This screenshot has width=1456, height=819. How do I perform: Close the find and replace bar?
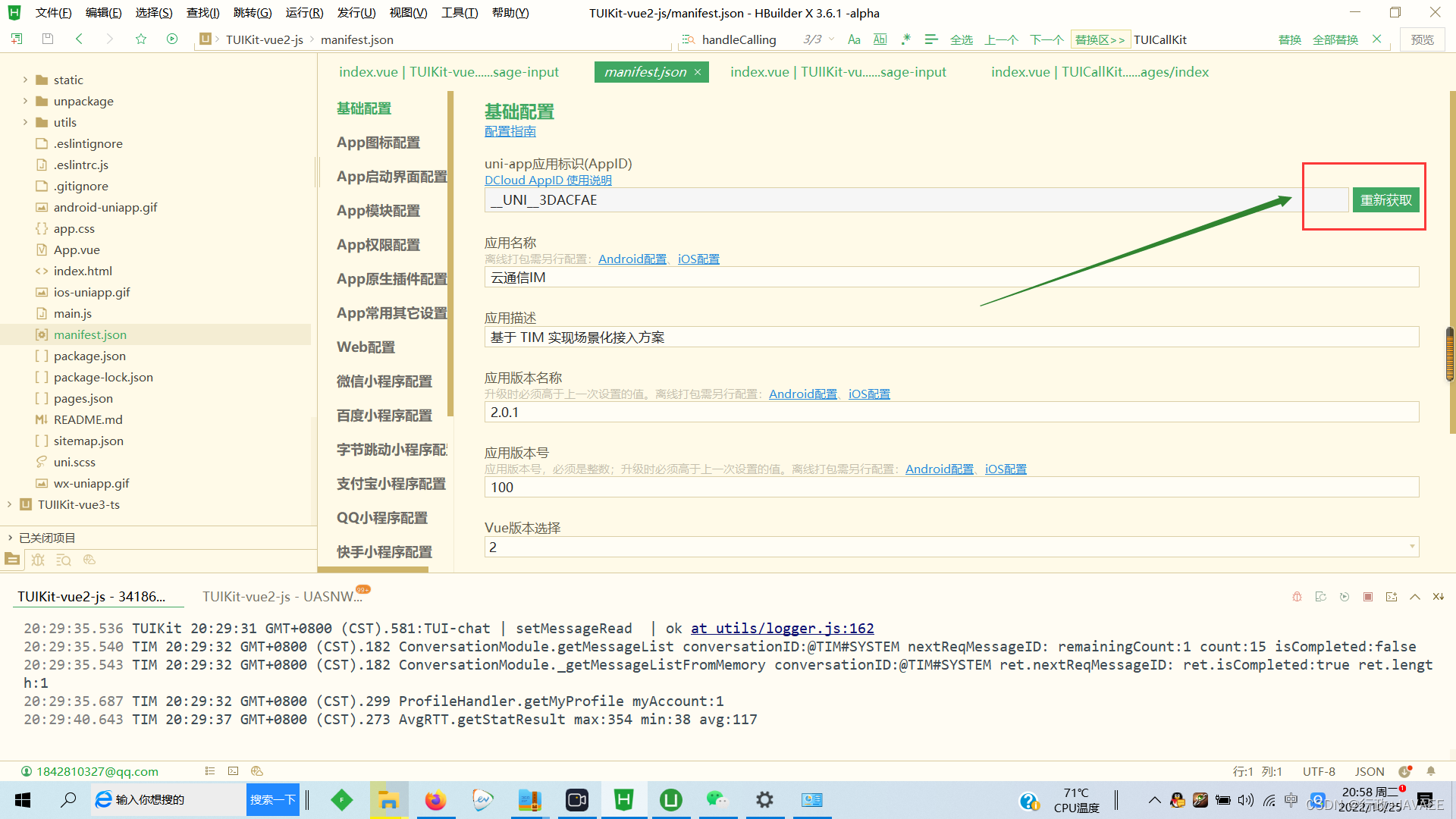pos(1377,39)
